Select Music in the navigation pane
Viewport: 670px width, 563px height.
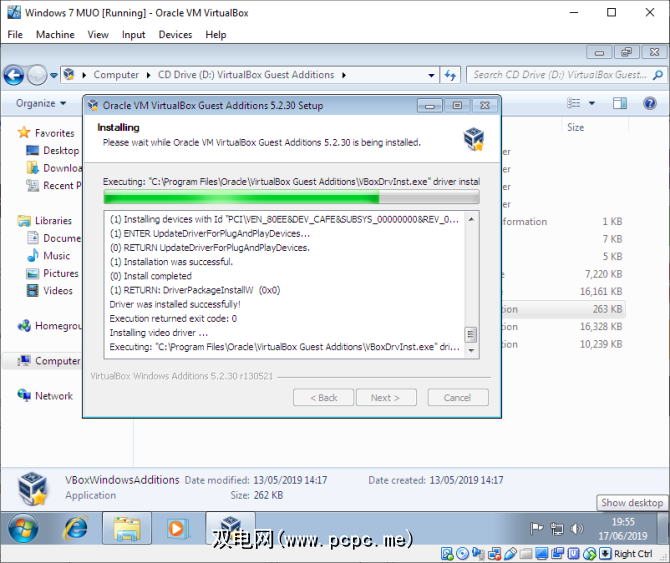56,256
